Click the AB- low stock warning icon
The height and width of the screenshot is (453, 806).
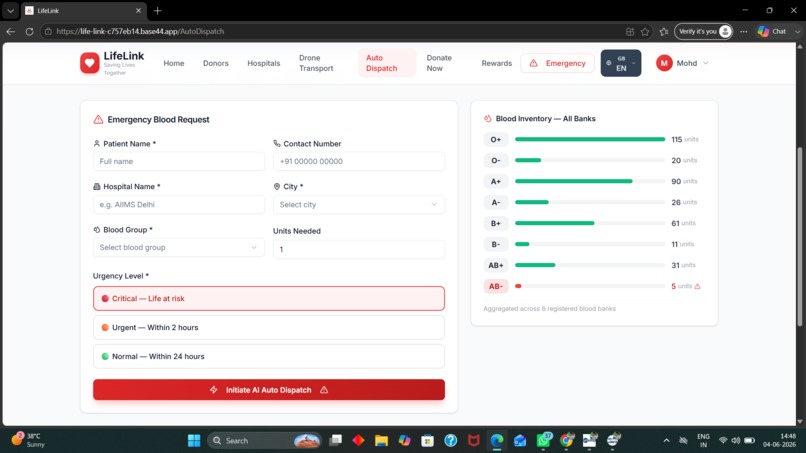click(698, 286)
